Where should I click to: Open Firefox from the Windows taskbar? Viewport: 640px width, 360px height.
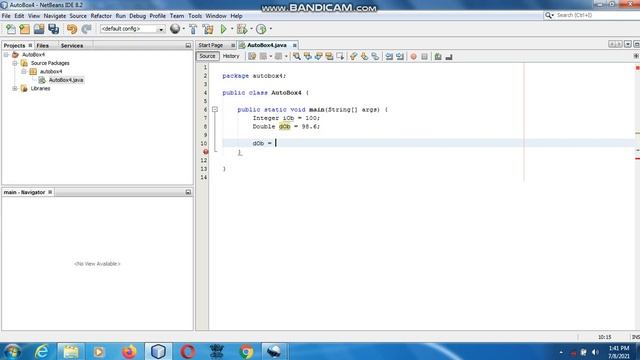(x=129, y=351)
